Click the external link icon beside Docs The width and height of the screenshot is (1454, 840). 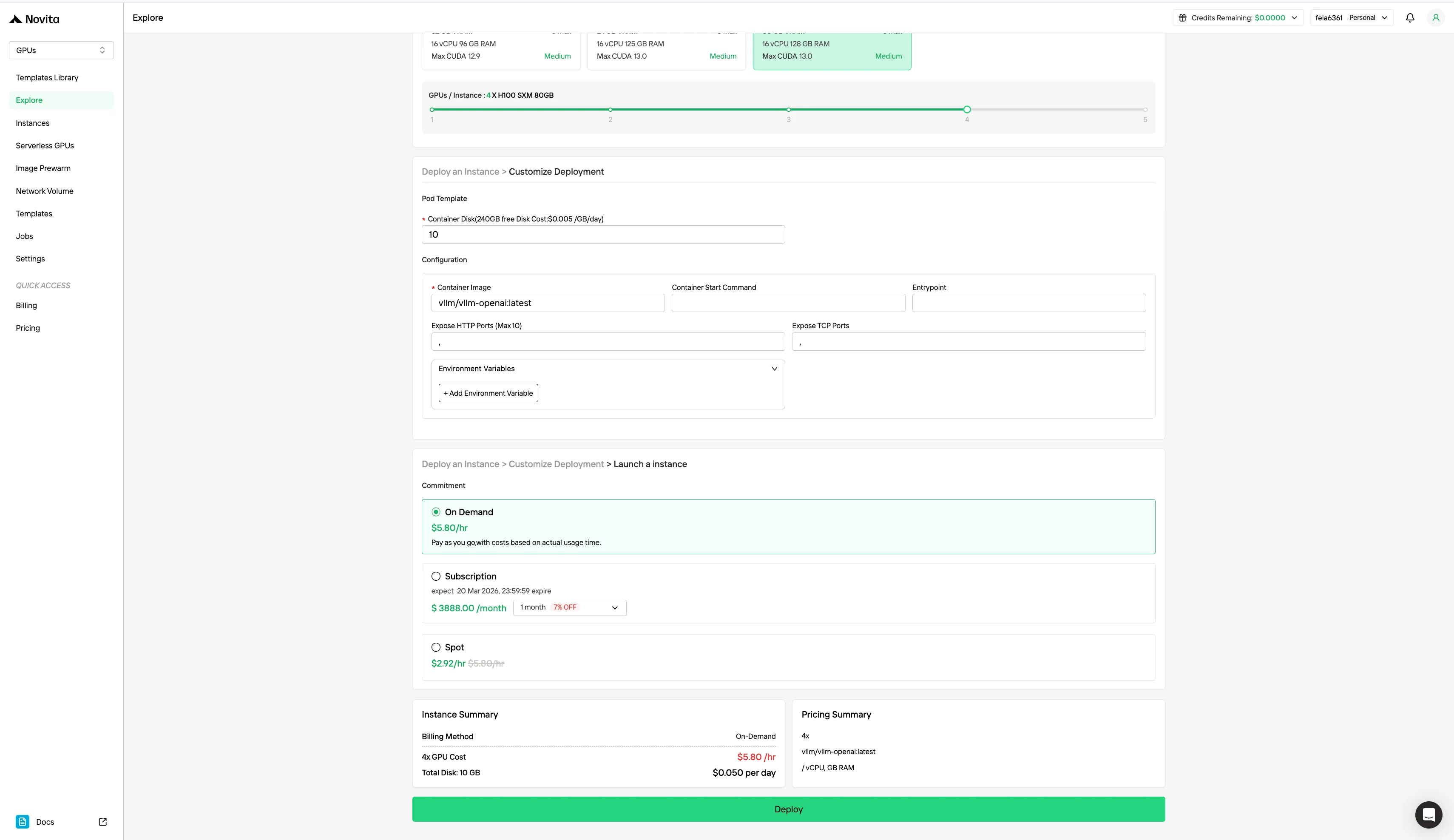pyautogui.click(x=103, y=822)
